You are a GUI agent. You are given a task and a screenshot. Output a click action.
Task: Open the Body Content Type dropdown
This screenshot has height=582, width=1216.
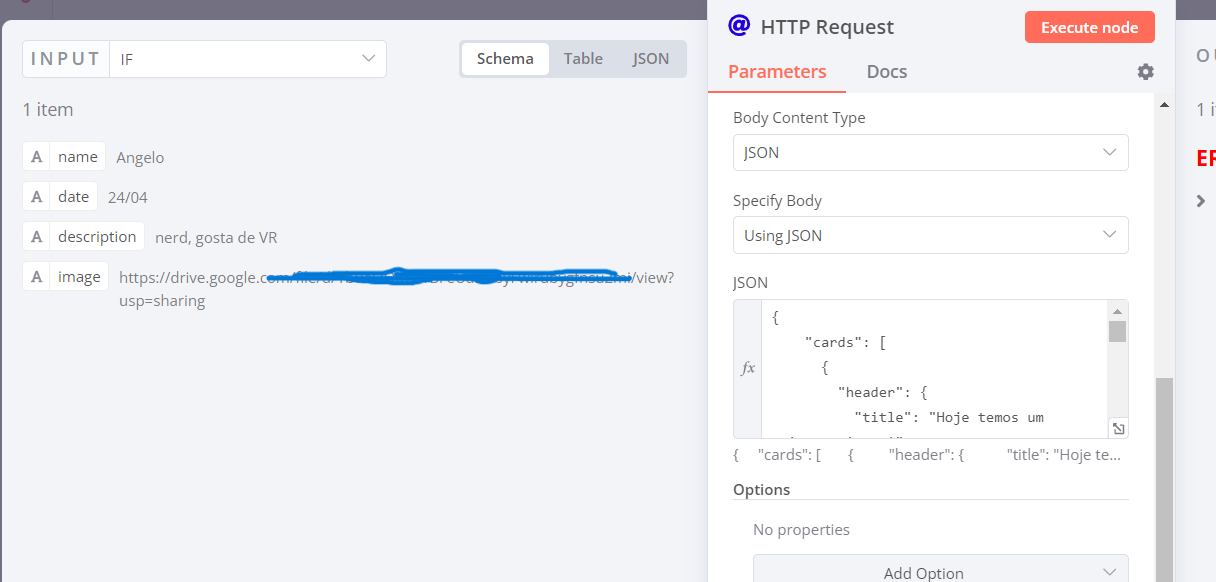tap(930, 153)
